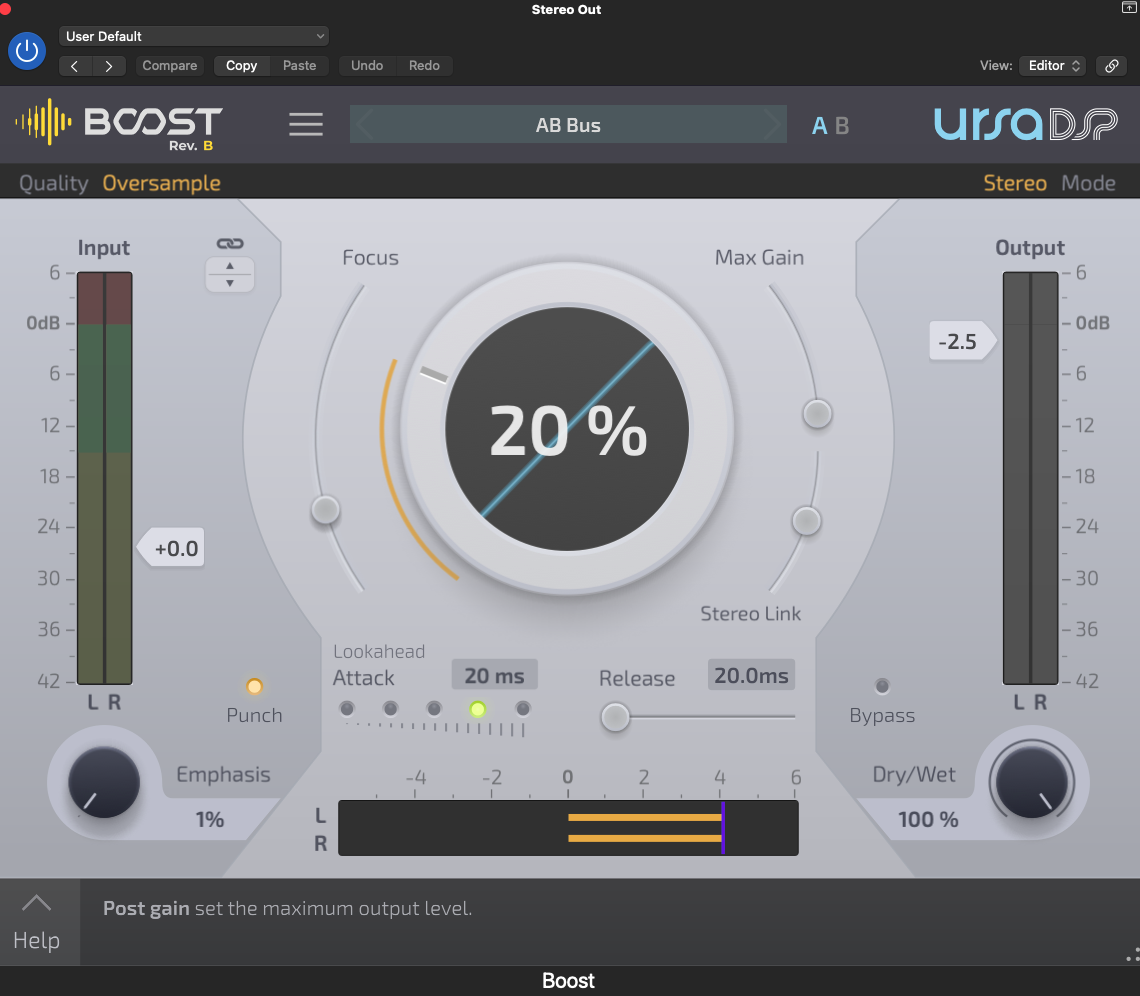Select previous preset left of AB Bus
1140x996 pixels.
pyautogui.click(x=366, y=124)
